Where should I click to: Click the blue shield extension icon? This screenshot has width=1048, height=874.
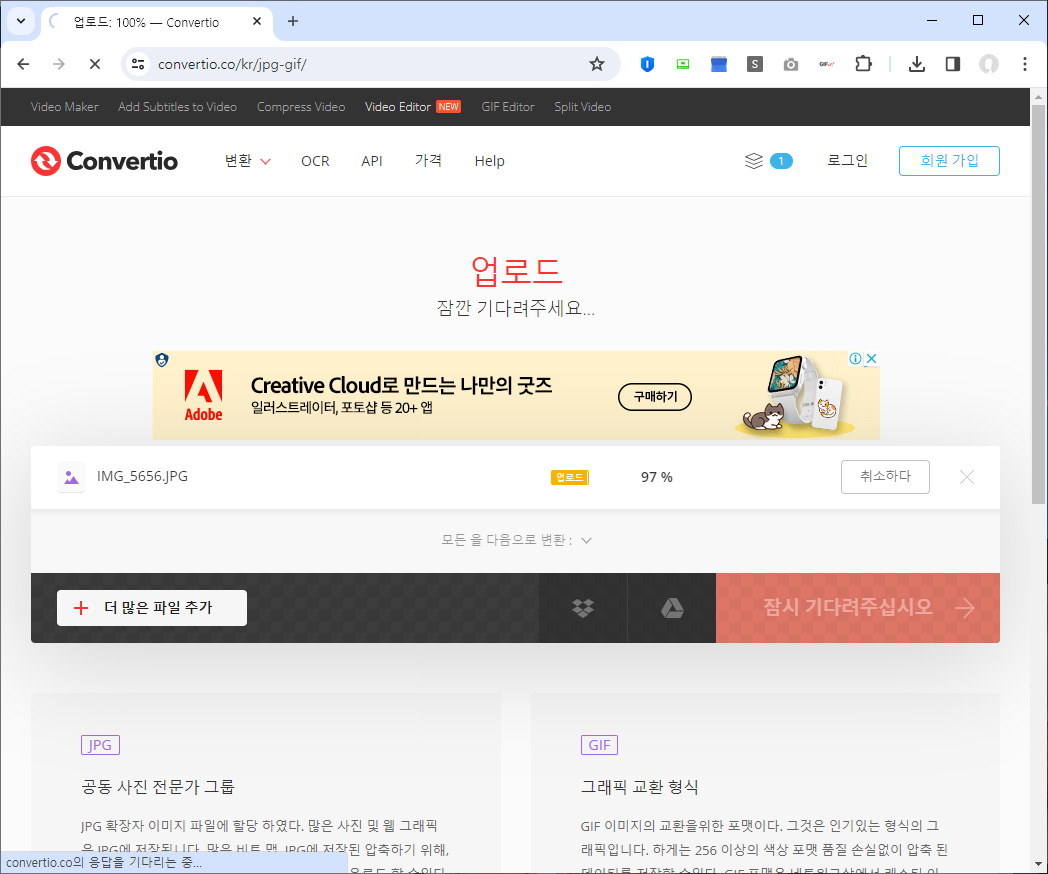646,63
